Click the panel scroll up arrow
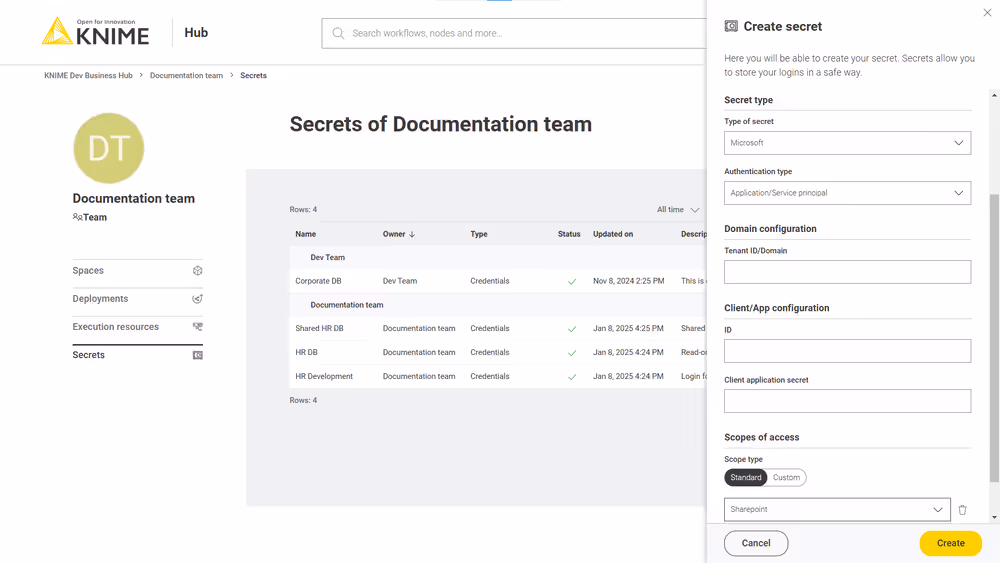This screenshot has width=1000, height=563. [994, 95]
